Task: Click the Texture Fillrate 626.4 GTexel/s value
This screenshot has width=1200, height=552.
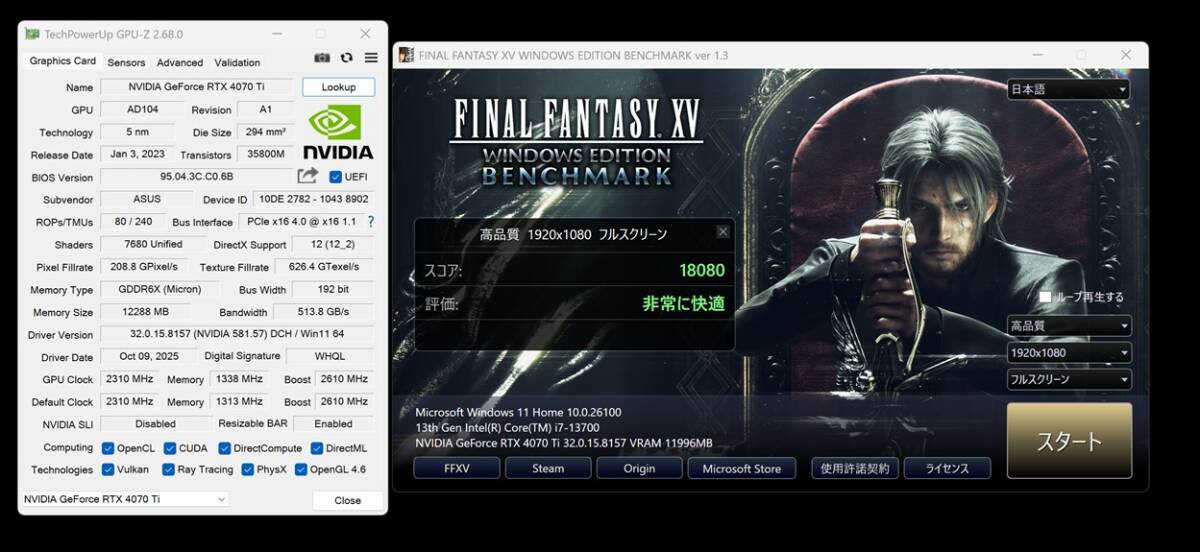Action: pos(323,267)
